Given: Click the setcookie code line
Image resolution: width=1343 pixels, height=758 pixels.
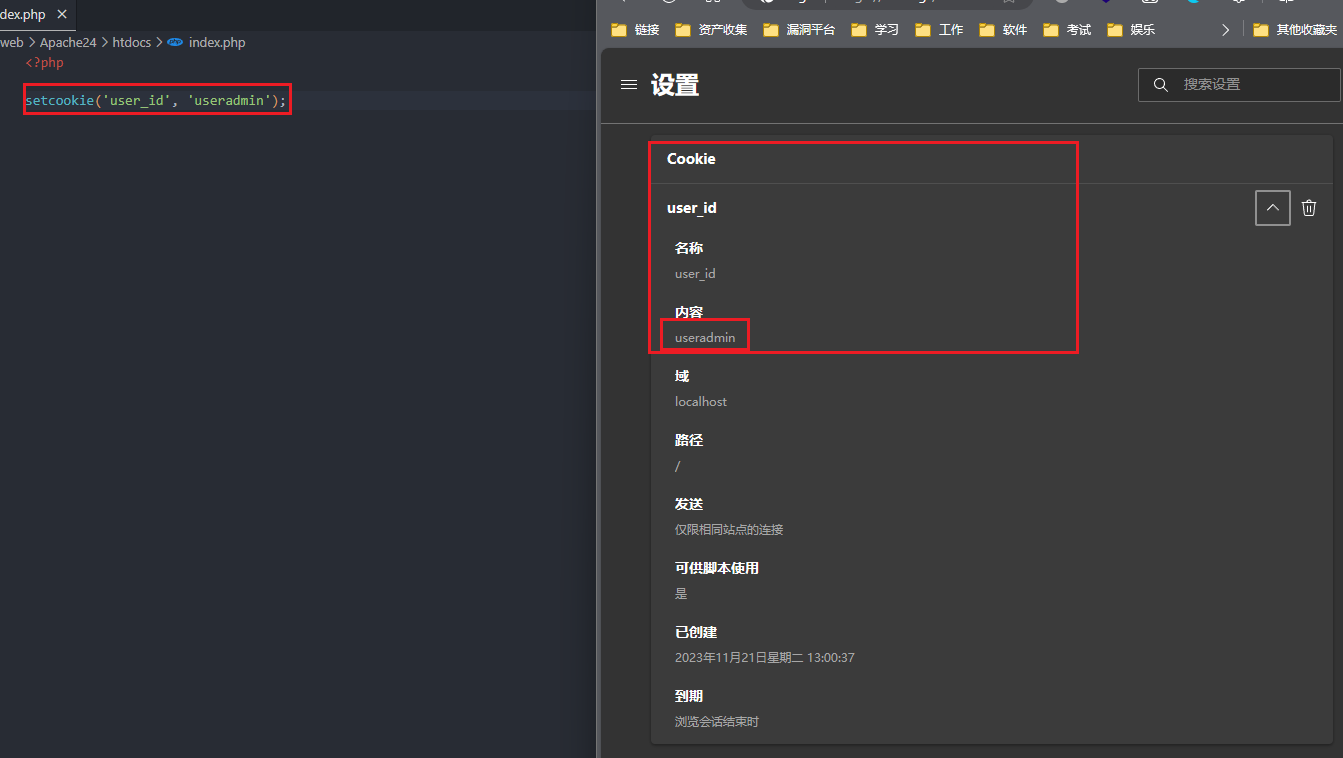Looking at the screenshot, I should tap(156, 100).
